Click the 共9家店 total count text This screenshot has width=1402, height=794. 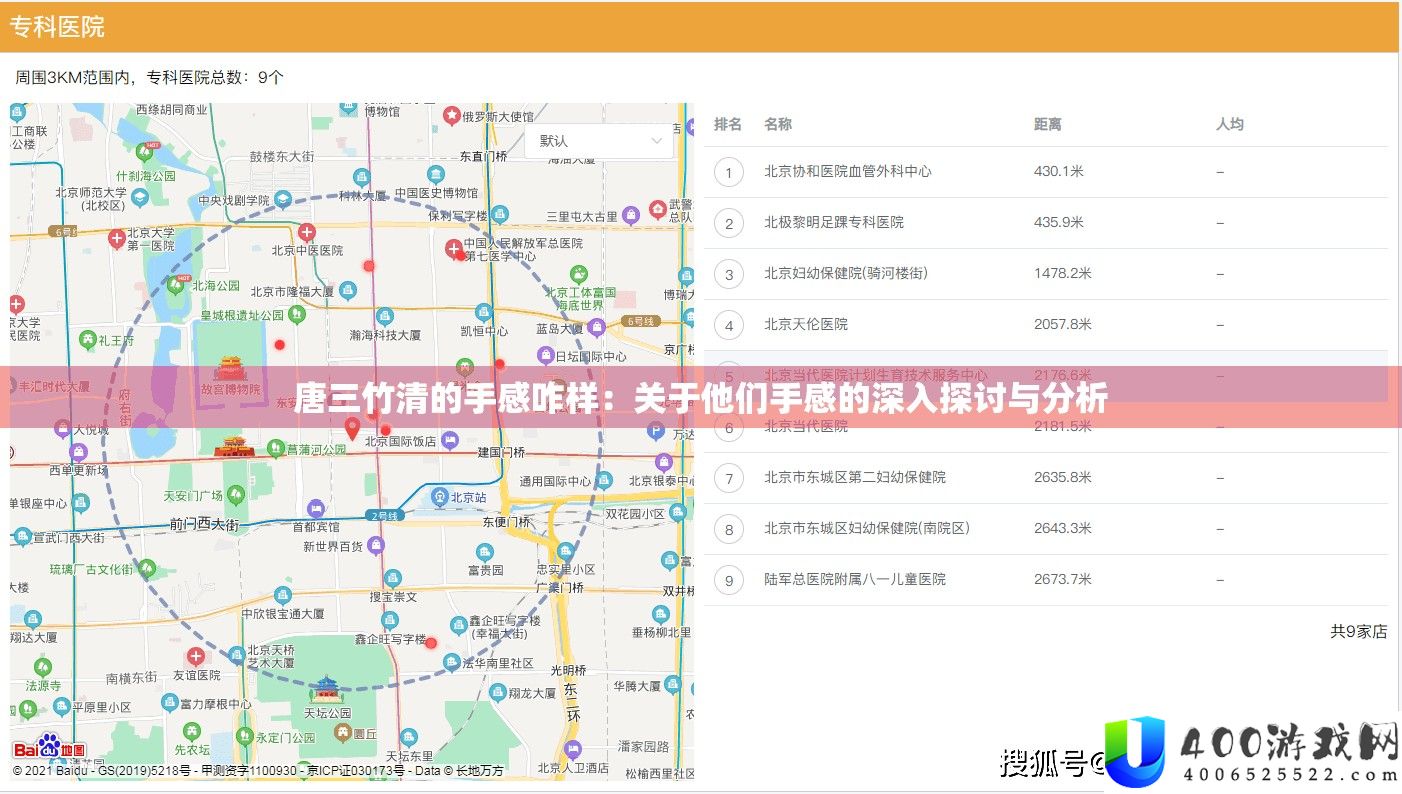(x=1359, y=631)
